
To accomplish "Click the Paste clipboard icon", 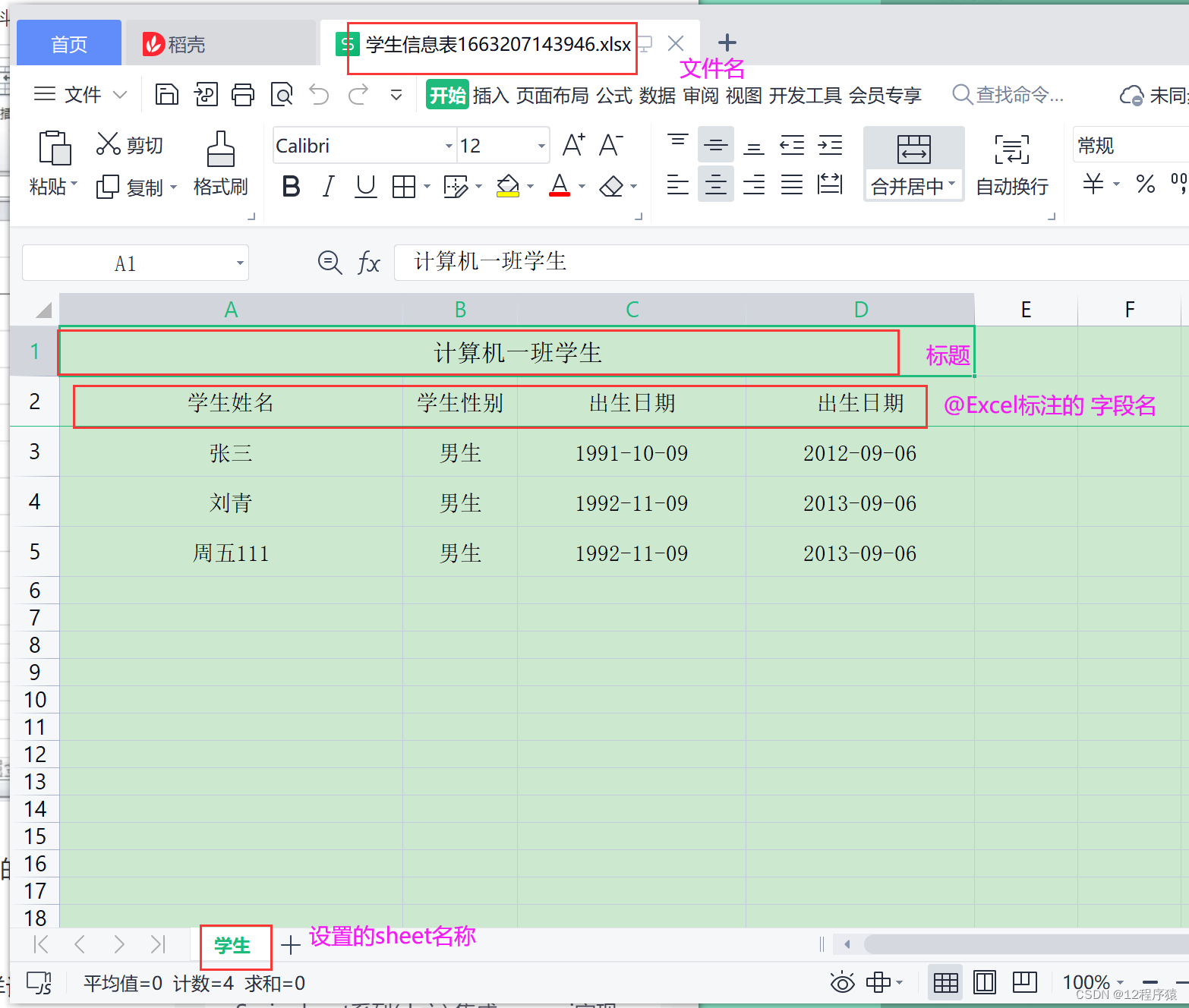I will click(54, 147).
